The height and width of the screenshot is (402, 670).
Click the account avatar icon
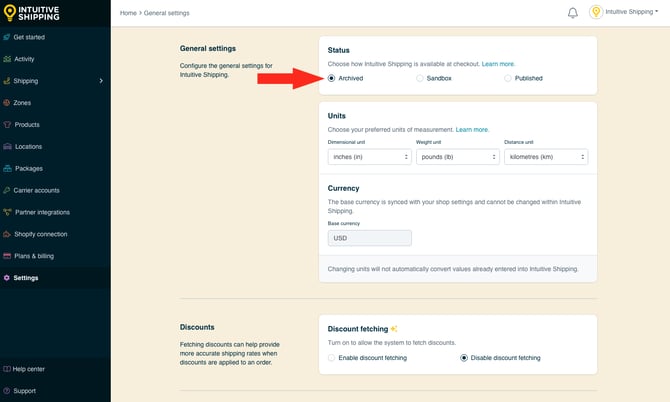(x=596, y=12)
